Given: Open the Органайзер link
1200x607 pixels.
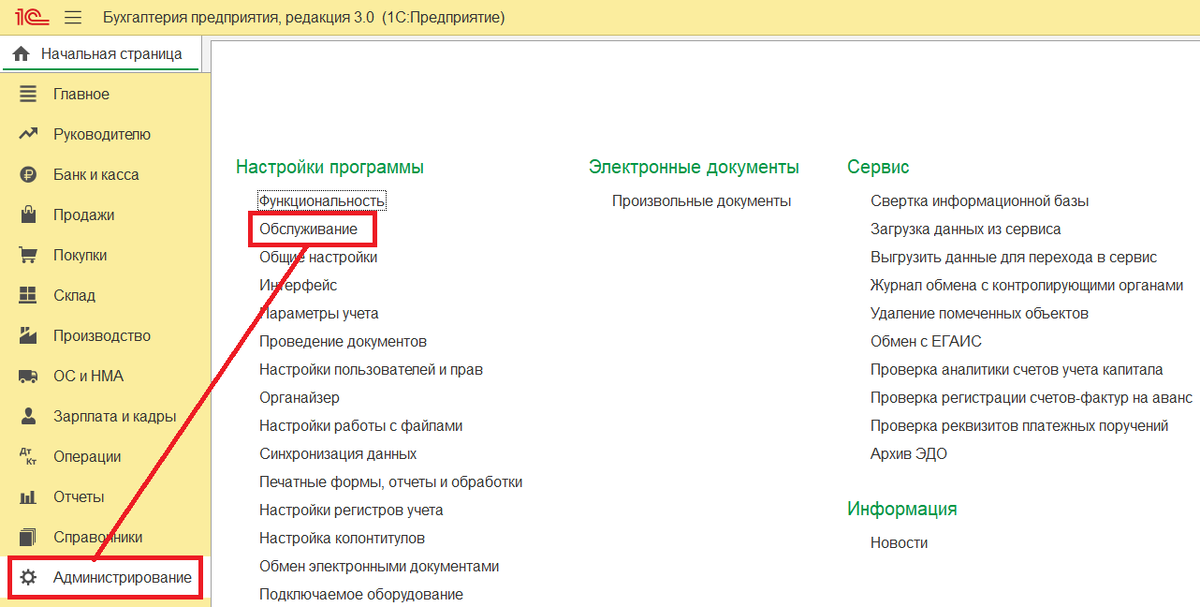Looking at the screenshot, I should (x=299, y=397).
